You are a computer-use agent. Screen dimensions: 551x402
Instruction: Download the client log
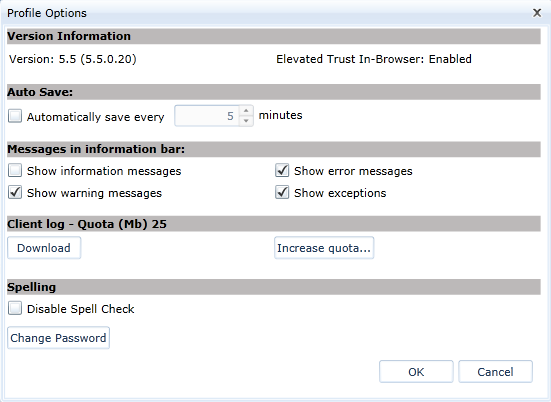pyautogui.click(x=44, y=248)
